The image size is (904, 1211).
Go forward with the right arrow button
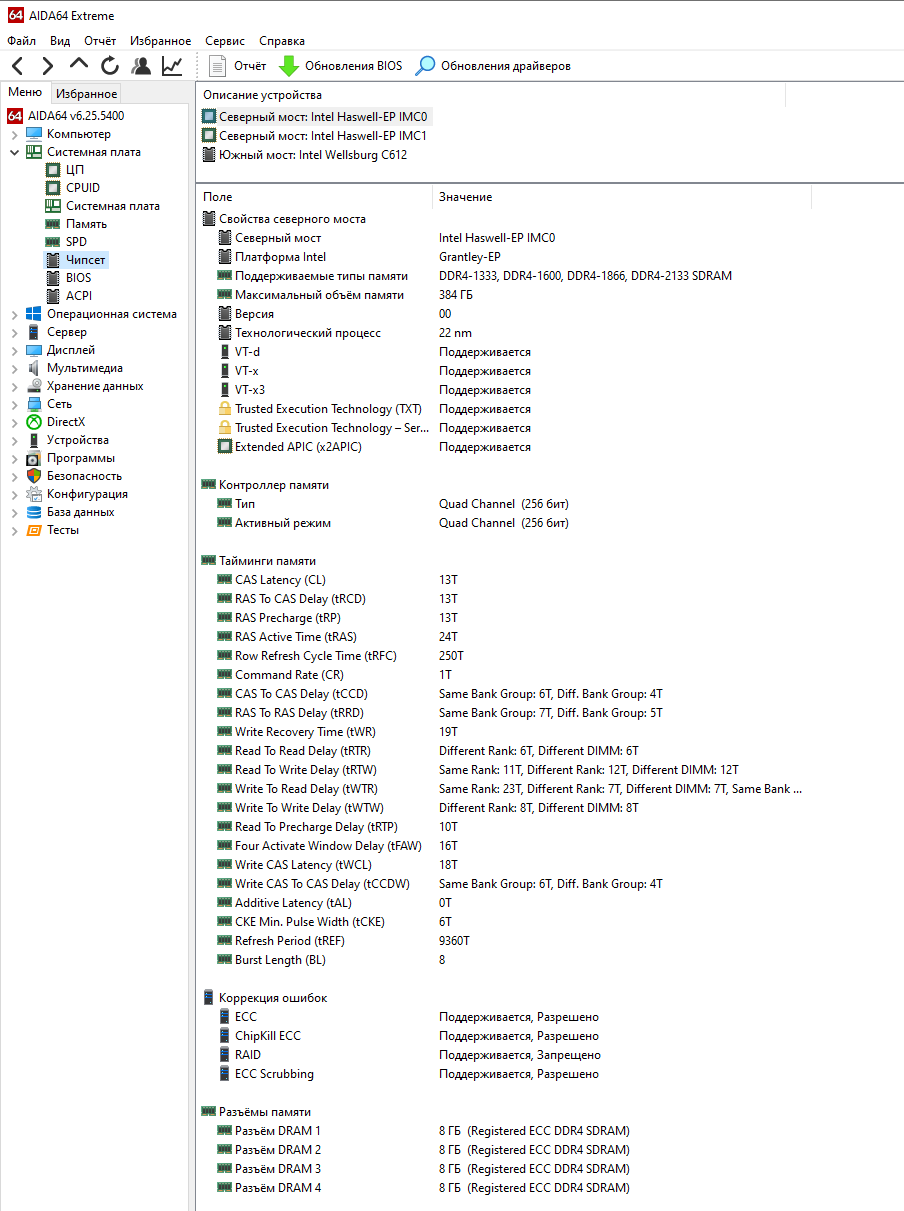point(47,66)
